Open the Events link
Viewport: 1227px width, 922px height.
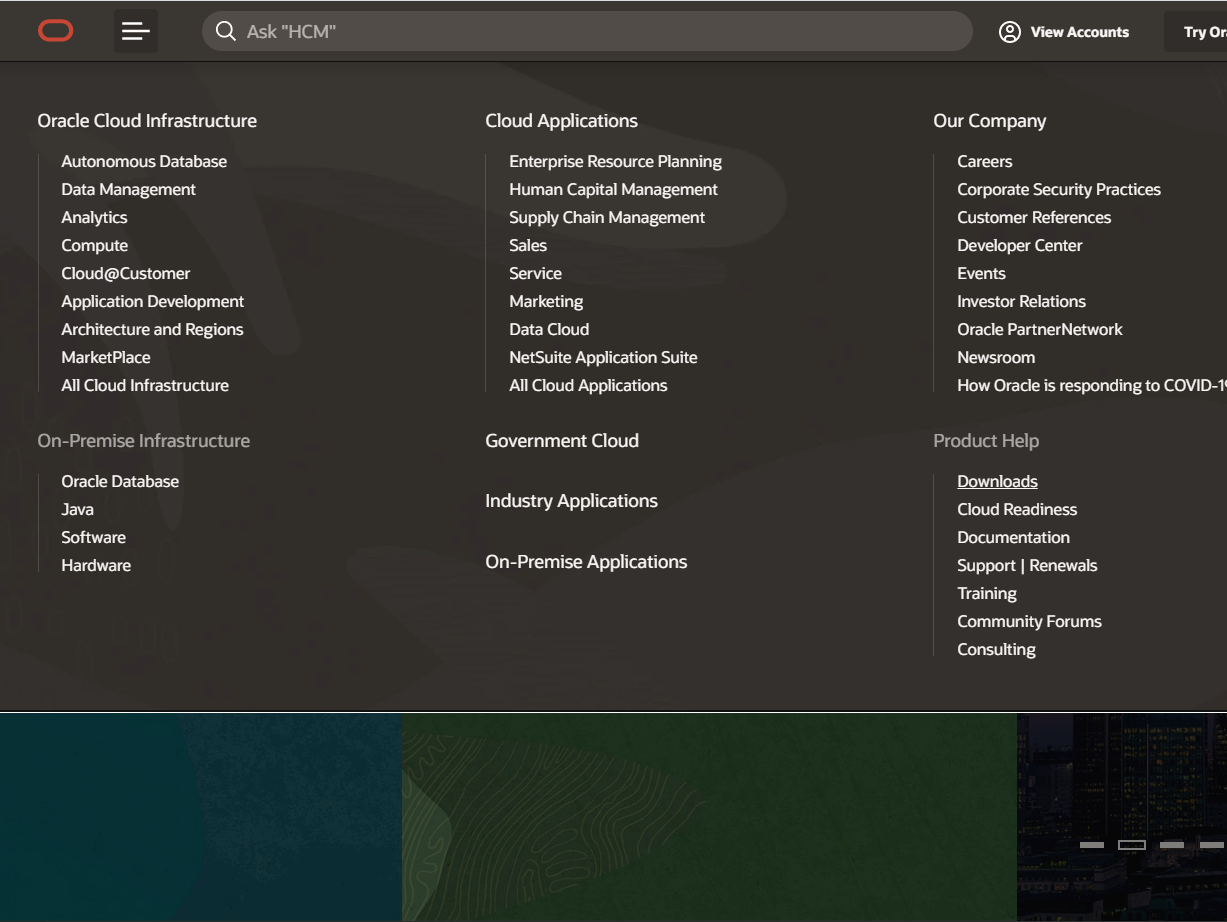(x=981, y=274)
